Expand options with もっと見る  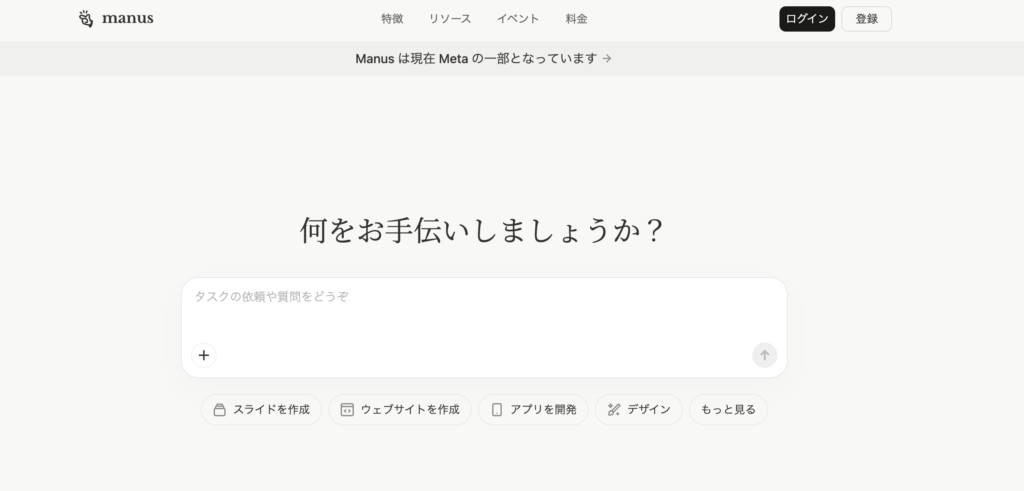point(728,409)
